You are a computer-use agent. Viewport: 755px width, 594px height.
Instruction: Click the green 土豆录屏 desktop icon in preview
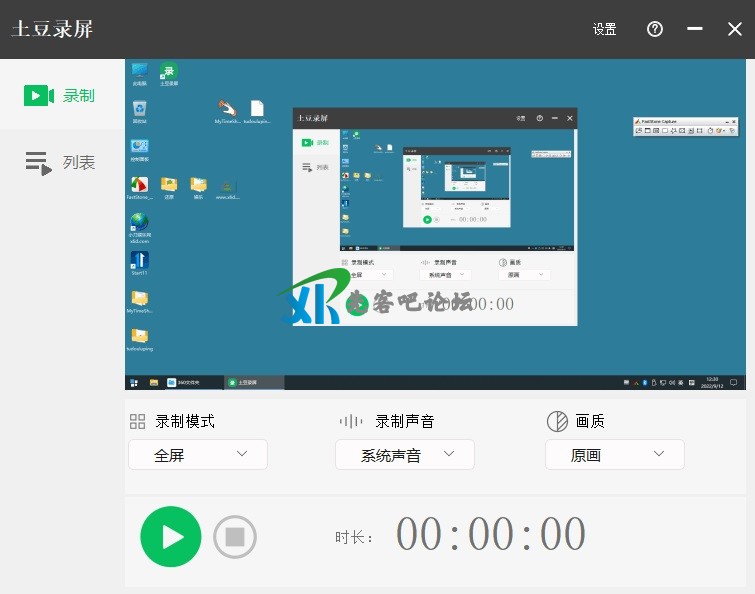pyautogui.click(x=168, y=73)
